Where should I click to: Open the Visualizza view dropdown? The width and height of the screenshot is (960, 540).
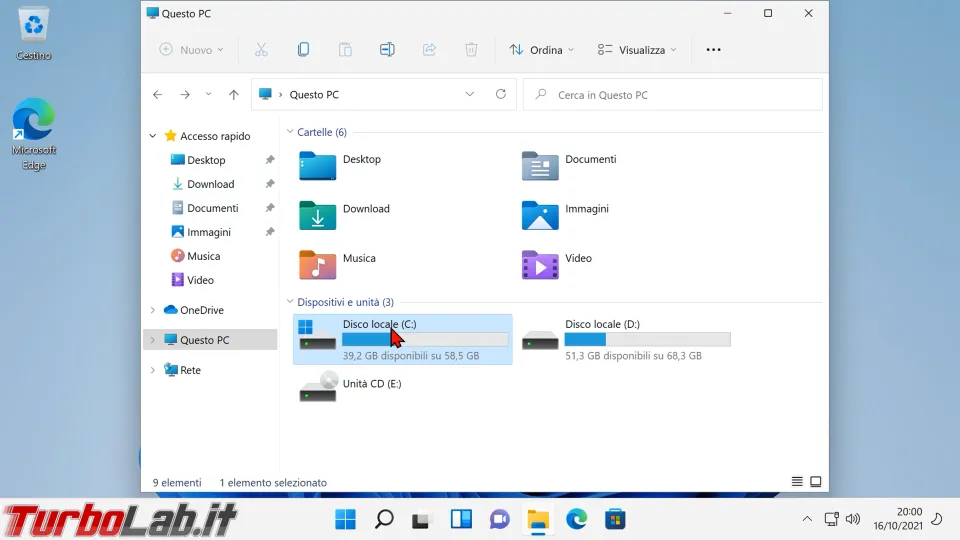tap(637, 50)
